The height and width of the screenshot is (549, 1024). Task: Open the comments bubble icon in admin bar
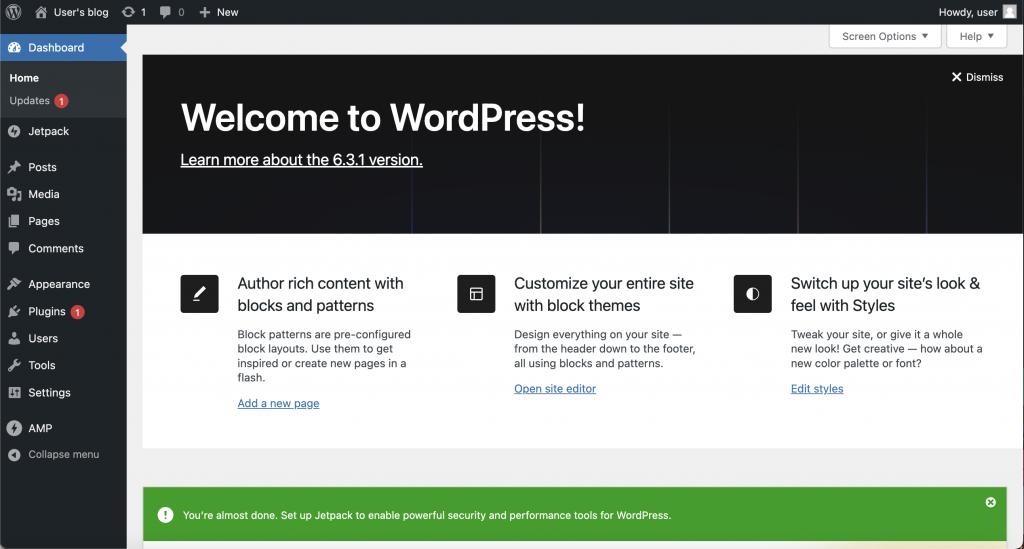(x=165, y=12)
